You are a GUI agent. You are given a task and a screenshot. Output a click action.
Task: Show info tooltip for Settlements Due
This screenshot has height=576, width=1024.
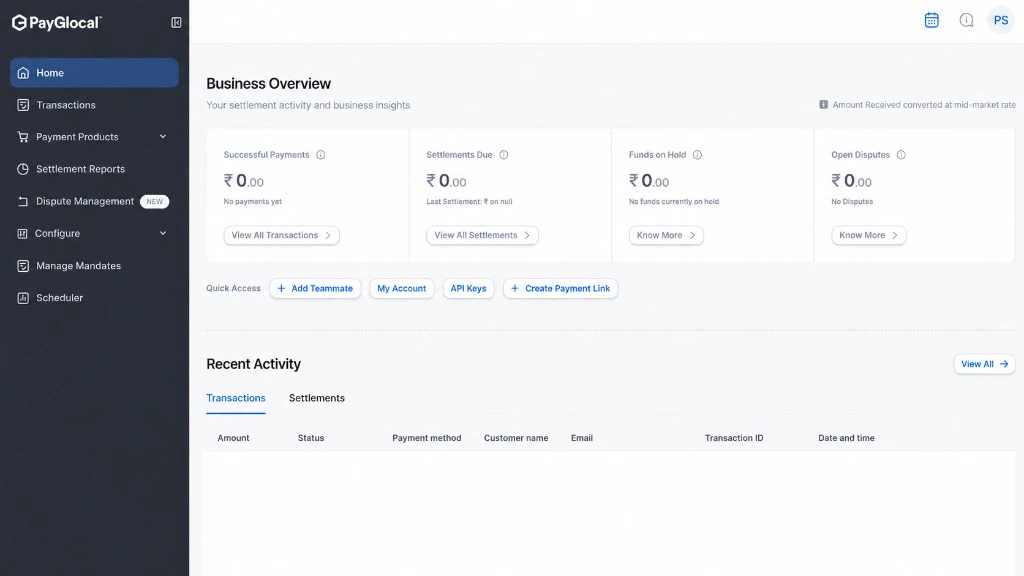click(x=504, y=155)
